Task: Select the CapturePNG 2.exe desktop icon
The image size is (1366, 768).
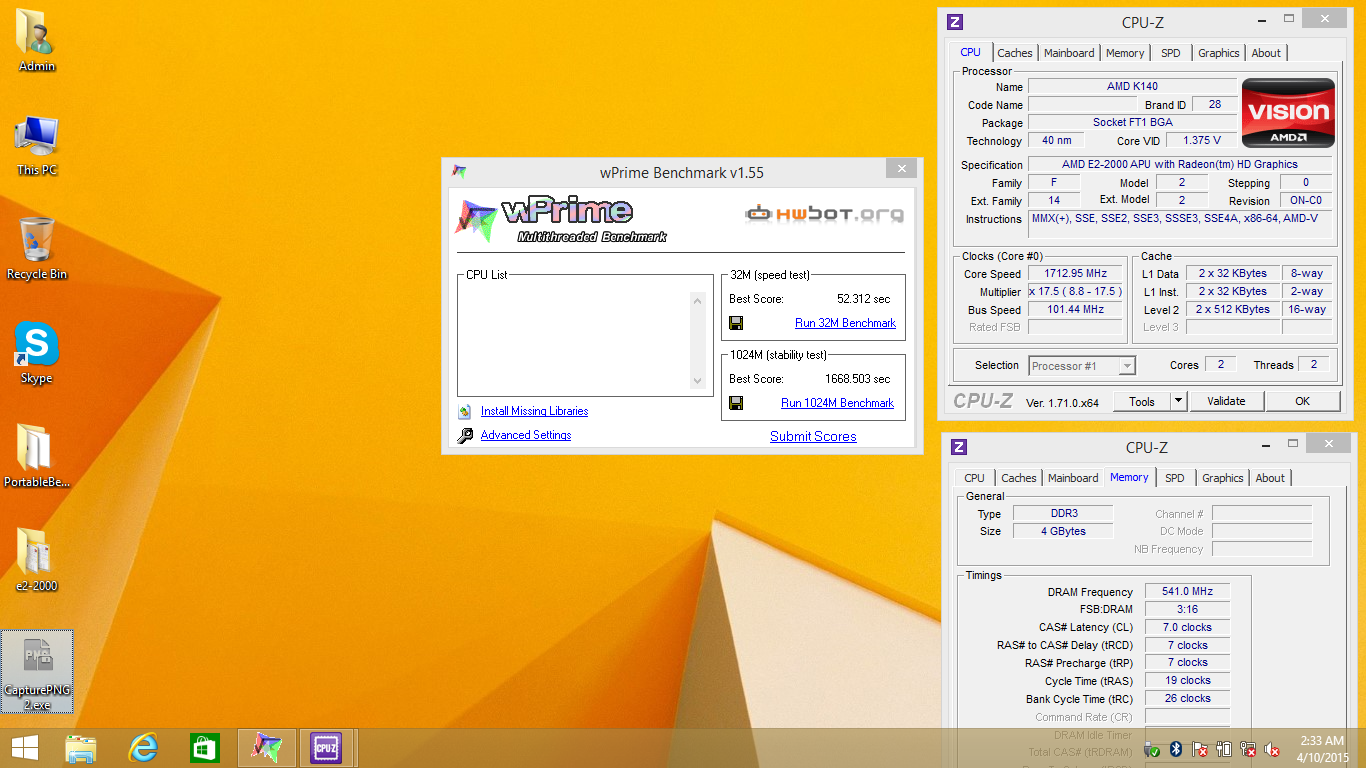Action: (37, 671)
